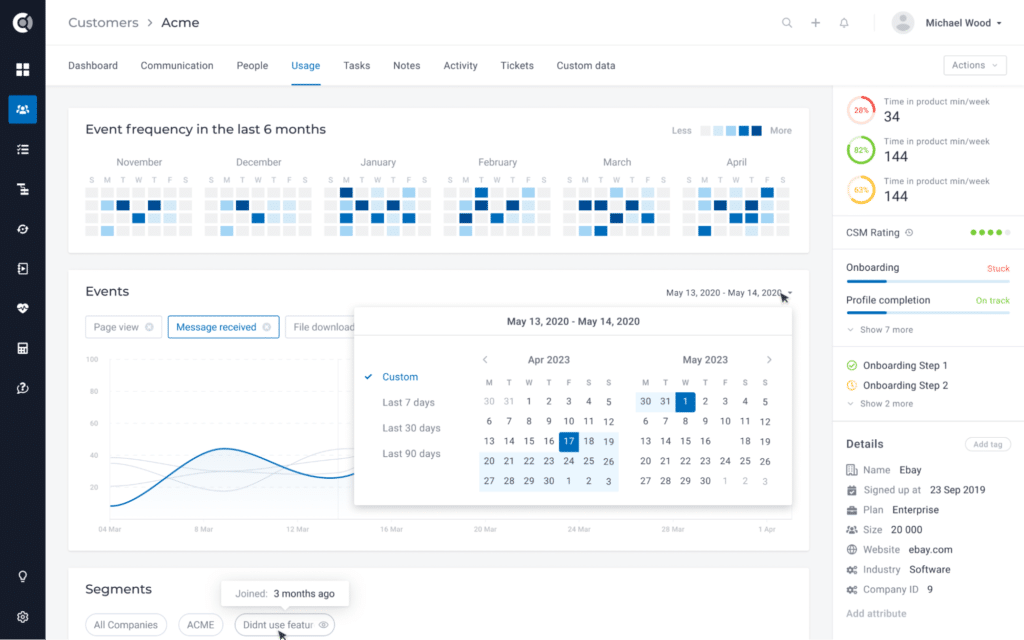The width and height of the screenshot is (1024, 640).
Task: Open the Customers icon in left sidebar
Action: click(22, 109)
